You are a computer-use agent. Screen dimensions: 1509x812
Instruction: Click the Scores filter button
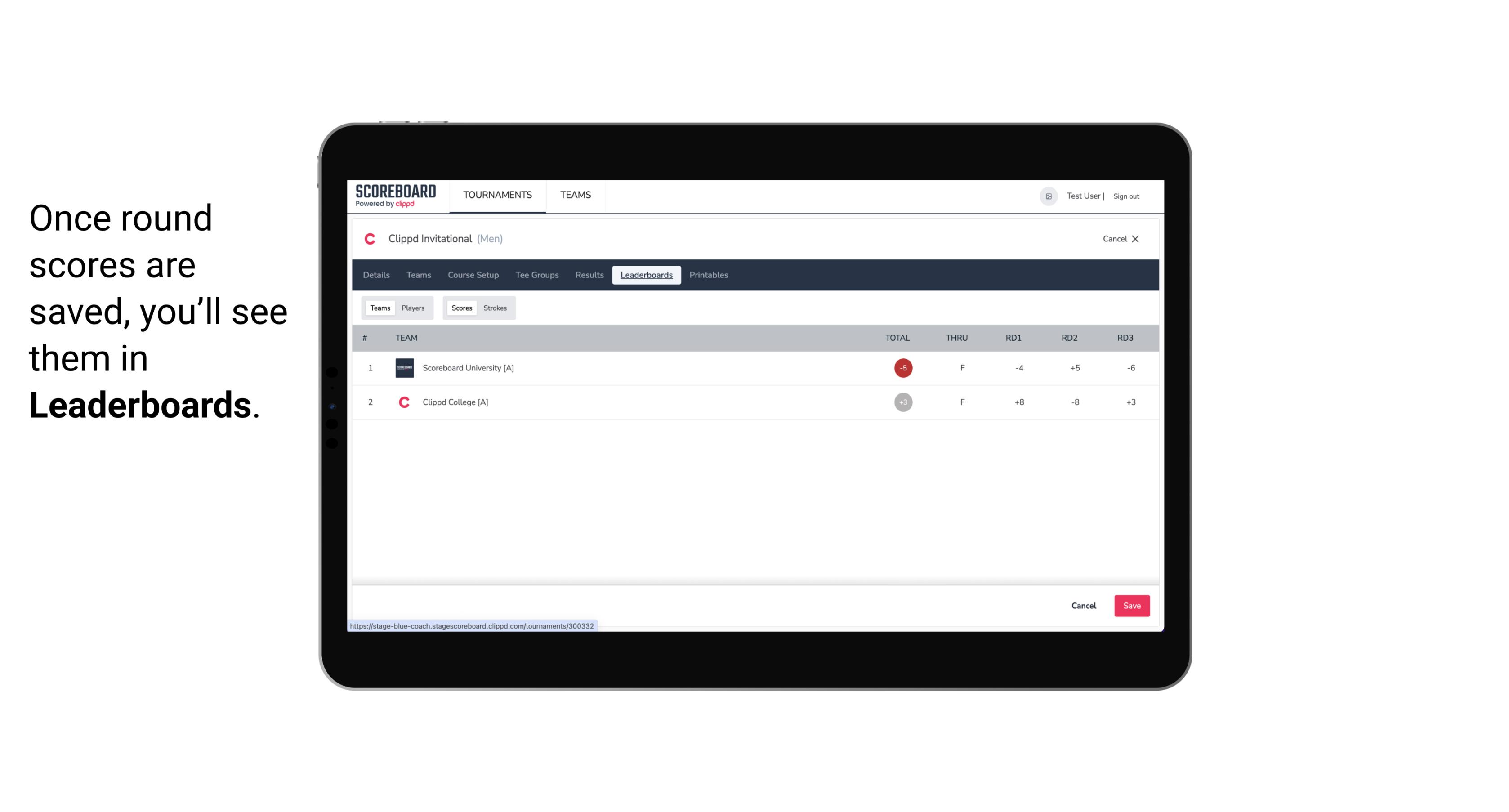(x=461, y=307)
